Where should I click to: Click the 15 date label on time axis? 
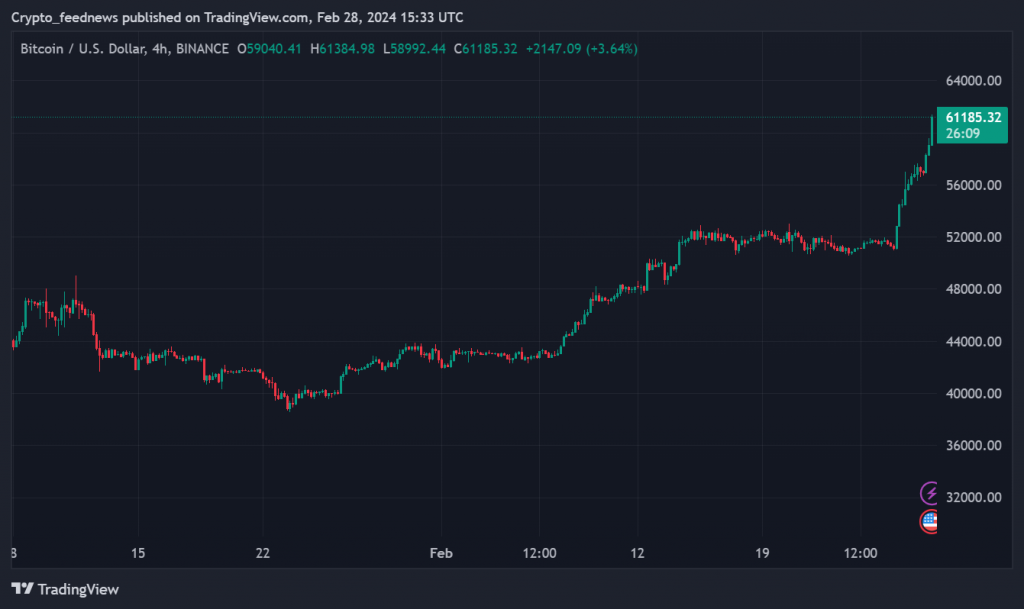pos(138,553)
